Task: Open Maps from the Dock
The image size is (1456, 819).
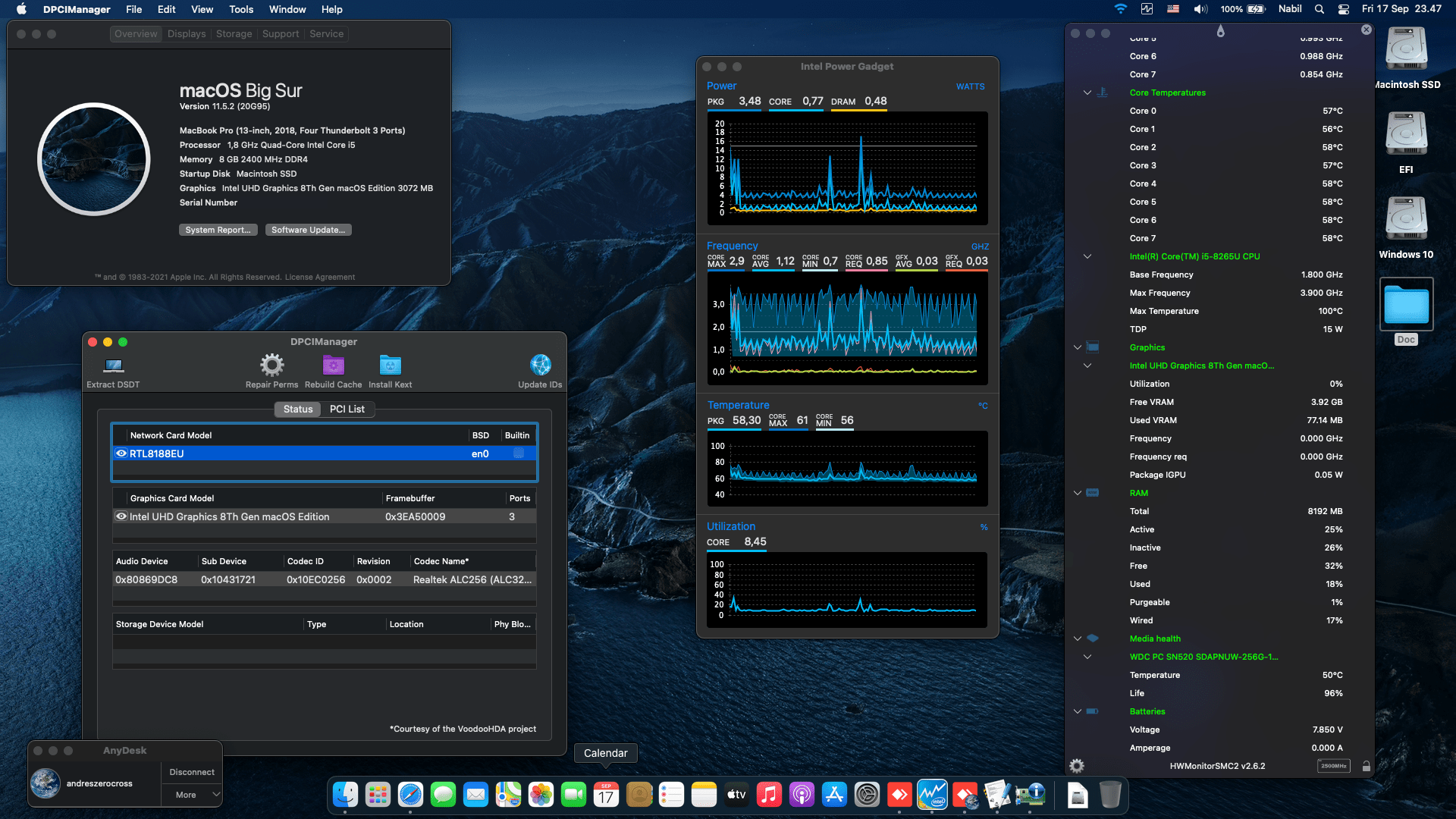Action: pos(508,795)
